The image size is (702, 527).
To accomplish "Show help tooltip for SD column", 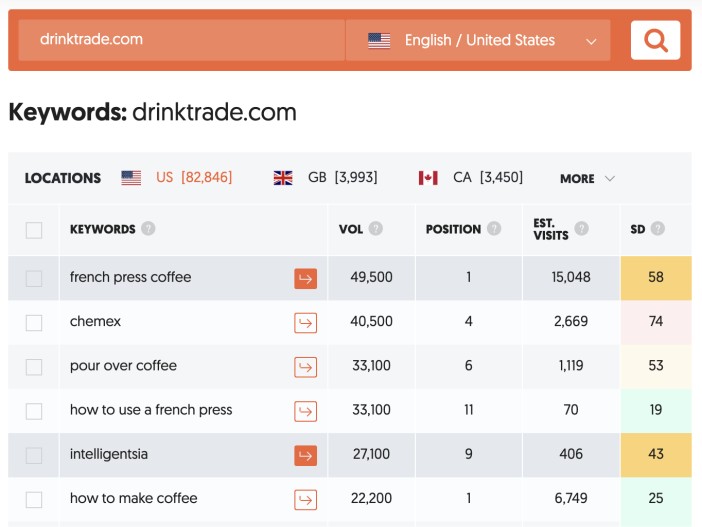I will 657,229.
